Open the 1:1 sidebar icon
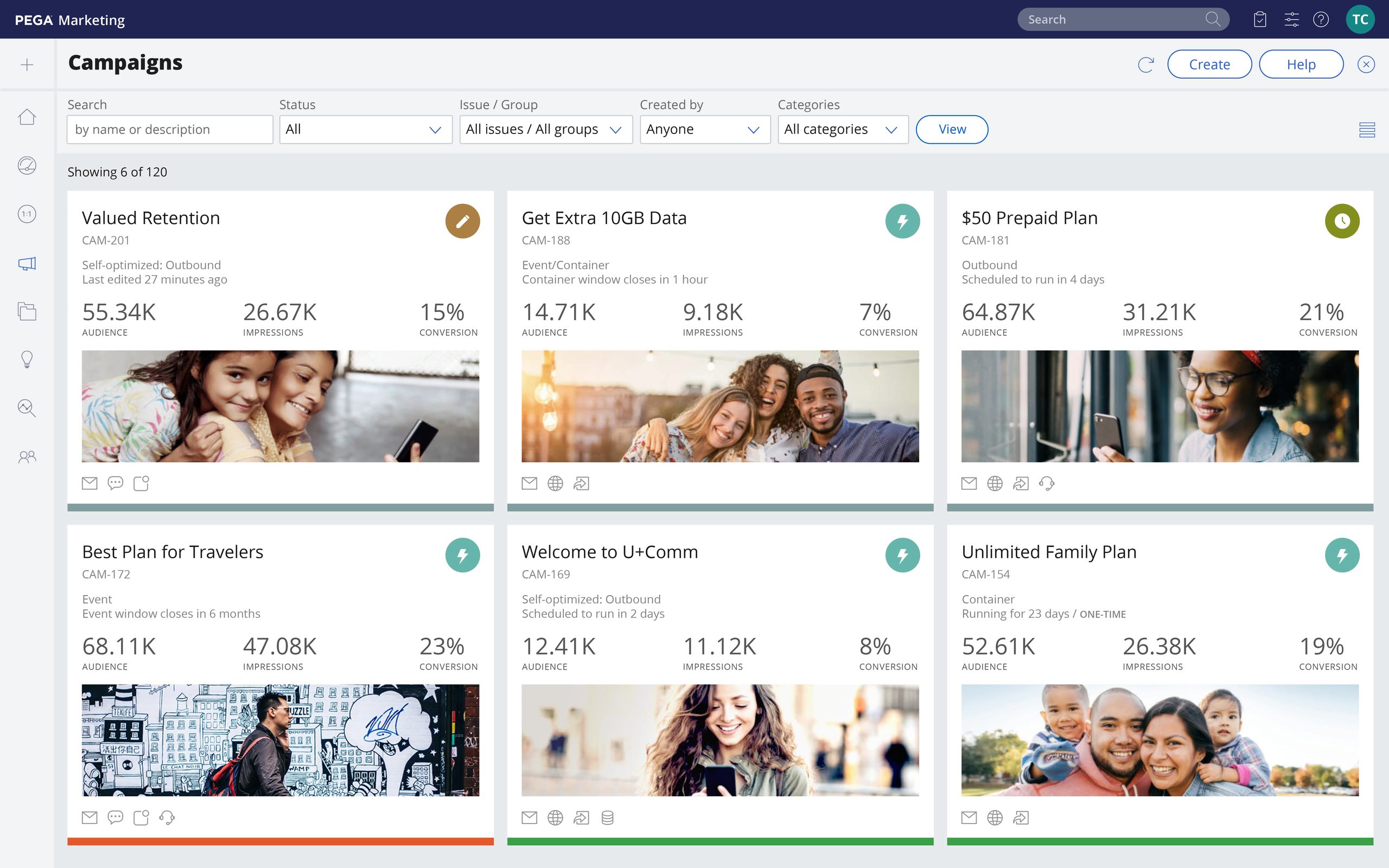Image resolution: width=1389 pixels, height=868 pixels. (x=27, y=214)
